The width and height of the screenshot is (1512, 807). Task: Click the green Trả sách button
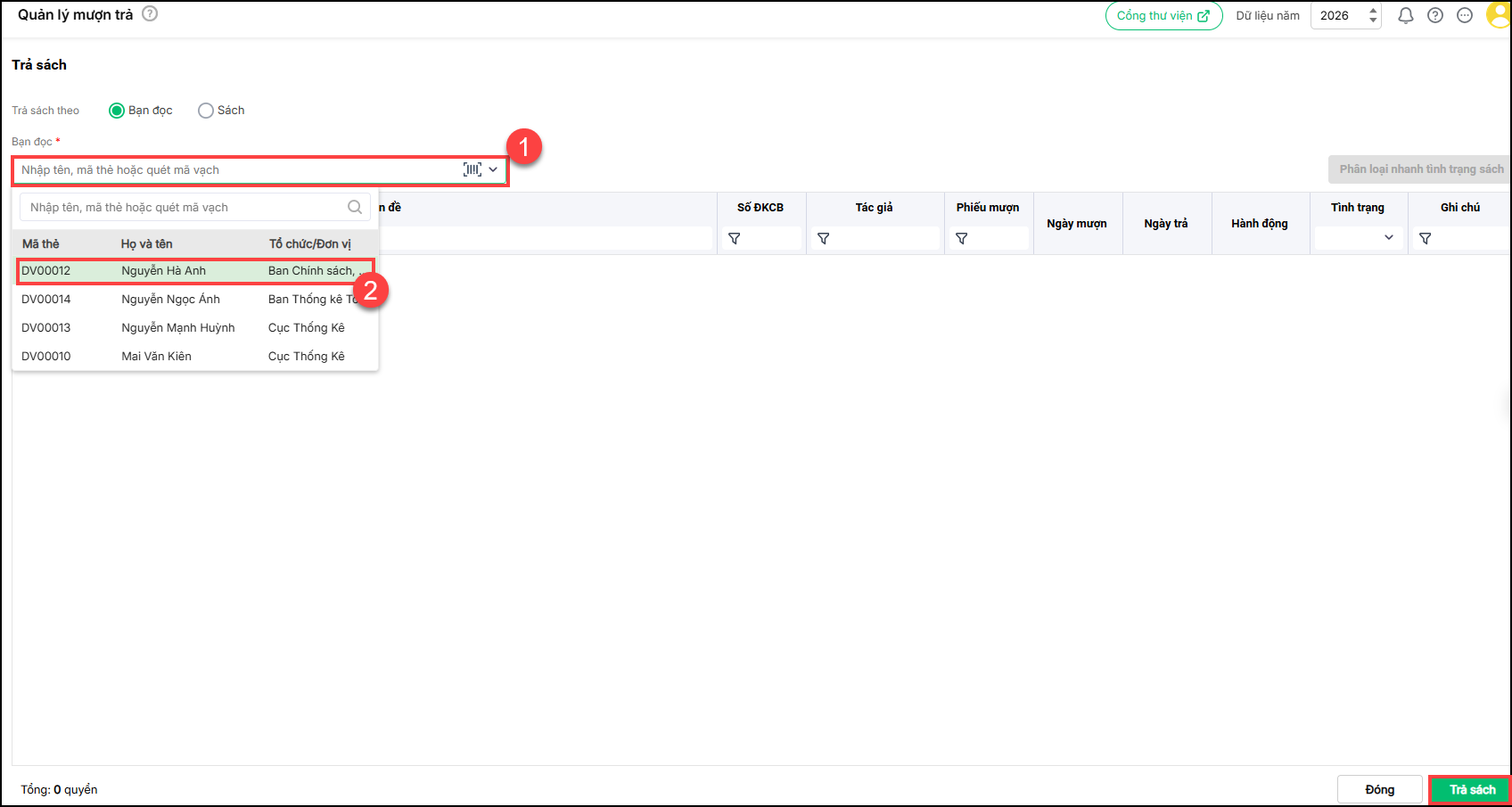[1471, 790]
